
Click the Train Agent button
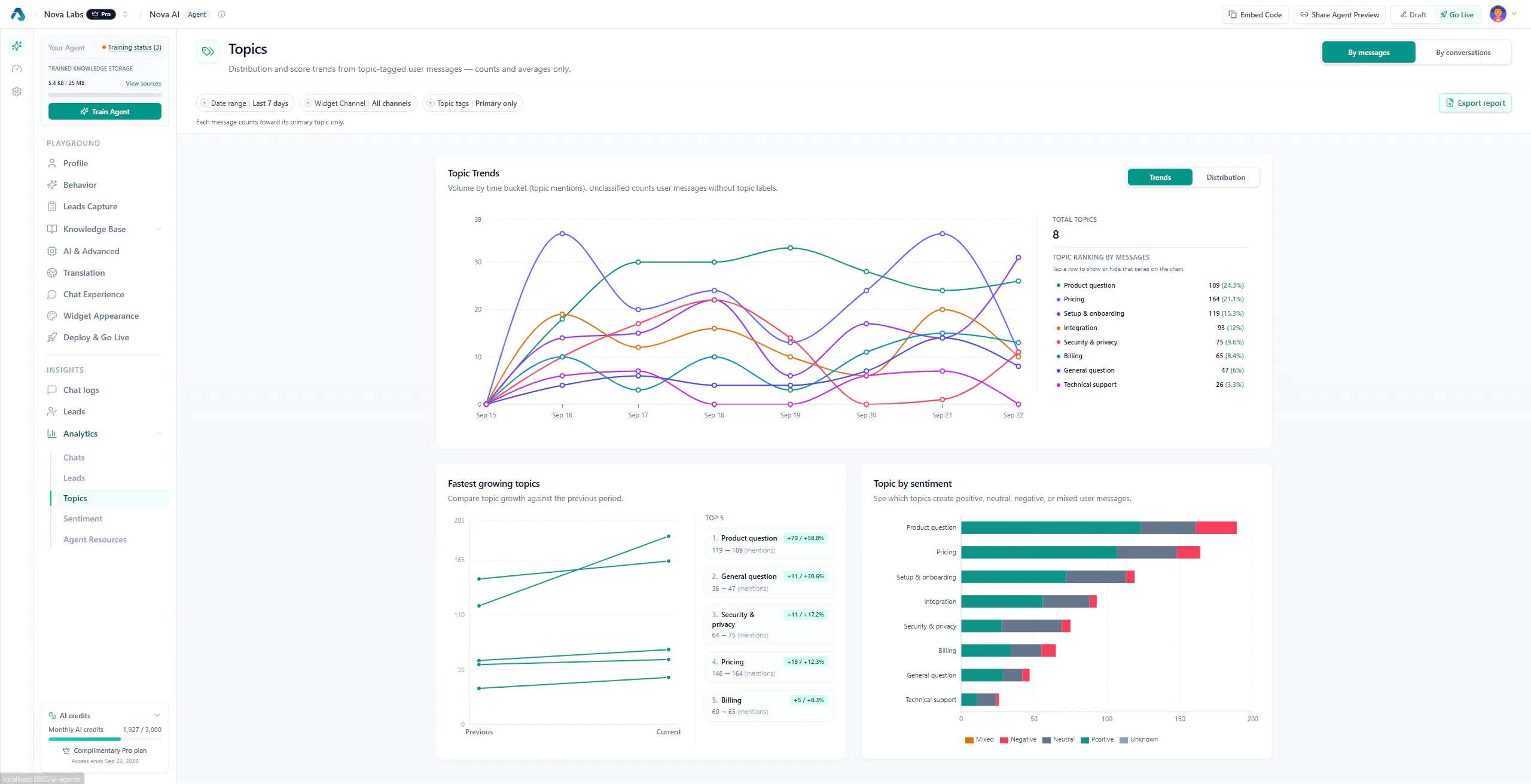point(105,111)
